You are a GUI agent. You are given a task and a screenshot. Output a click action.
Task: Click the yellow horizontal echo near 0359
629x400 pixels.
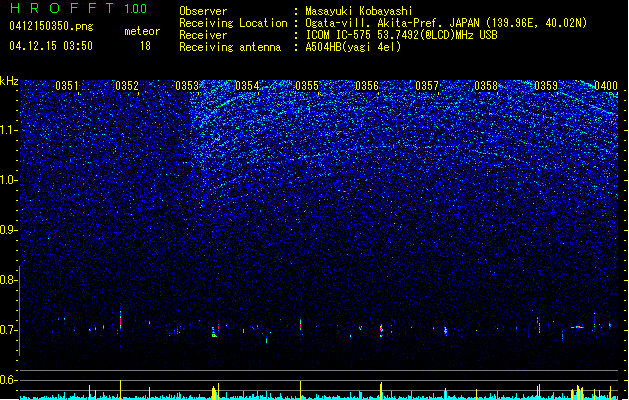click(577, 327)
